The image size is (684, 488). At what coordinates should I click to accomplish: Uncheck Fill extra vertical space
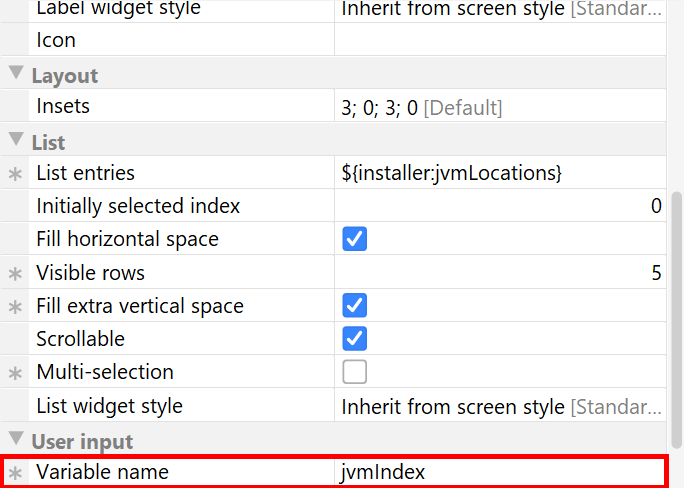[x=354, y=306]
